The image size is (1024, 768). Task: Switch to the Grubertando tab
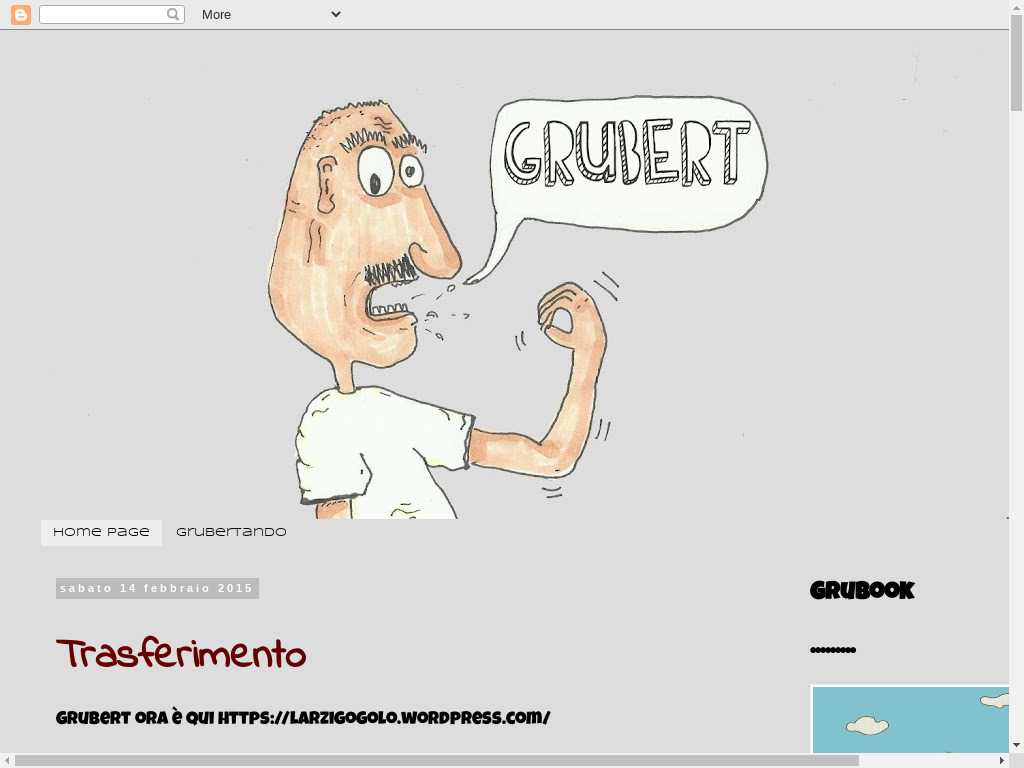(231, 532)
